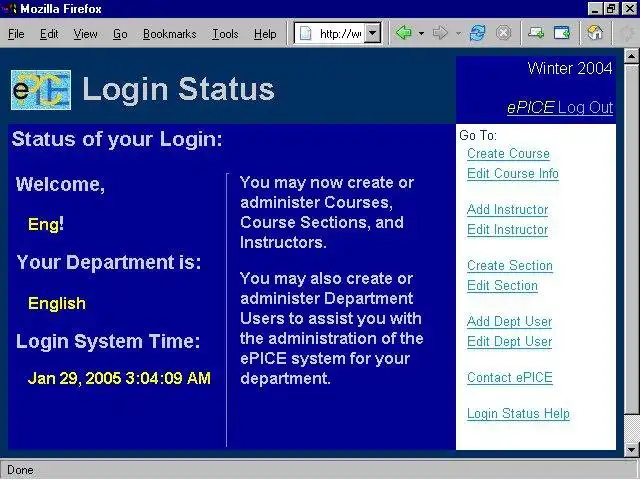Click the scrollbar down arrow
Image resolution: width=640 pixels, height=480 pixels.
[631, 450]
